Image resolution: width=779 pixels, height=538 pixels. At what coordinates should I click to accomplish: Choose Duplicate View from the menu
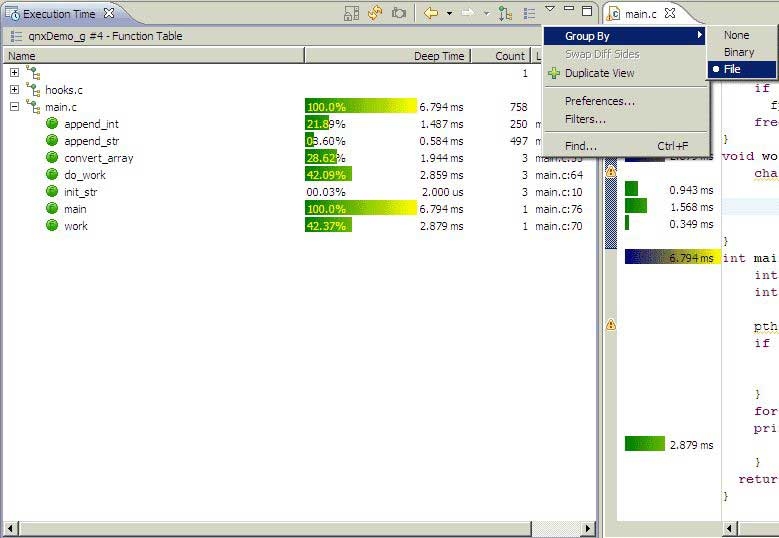(x=599, y=73)
